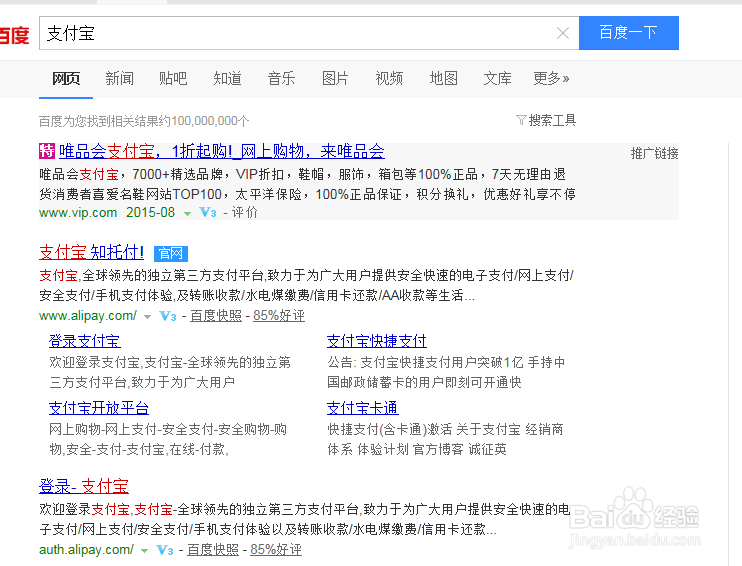Open 百度快照 for auth.alipay.com
This screenshot has height=566, width=742.
click(213, 549)
